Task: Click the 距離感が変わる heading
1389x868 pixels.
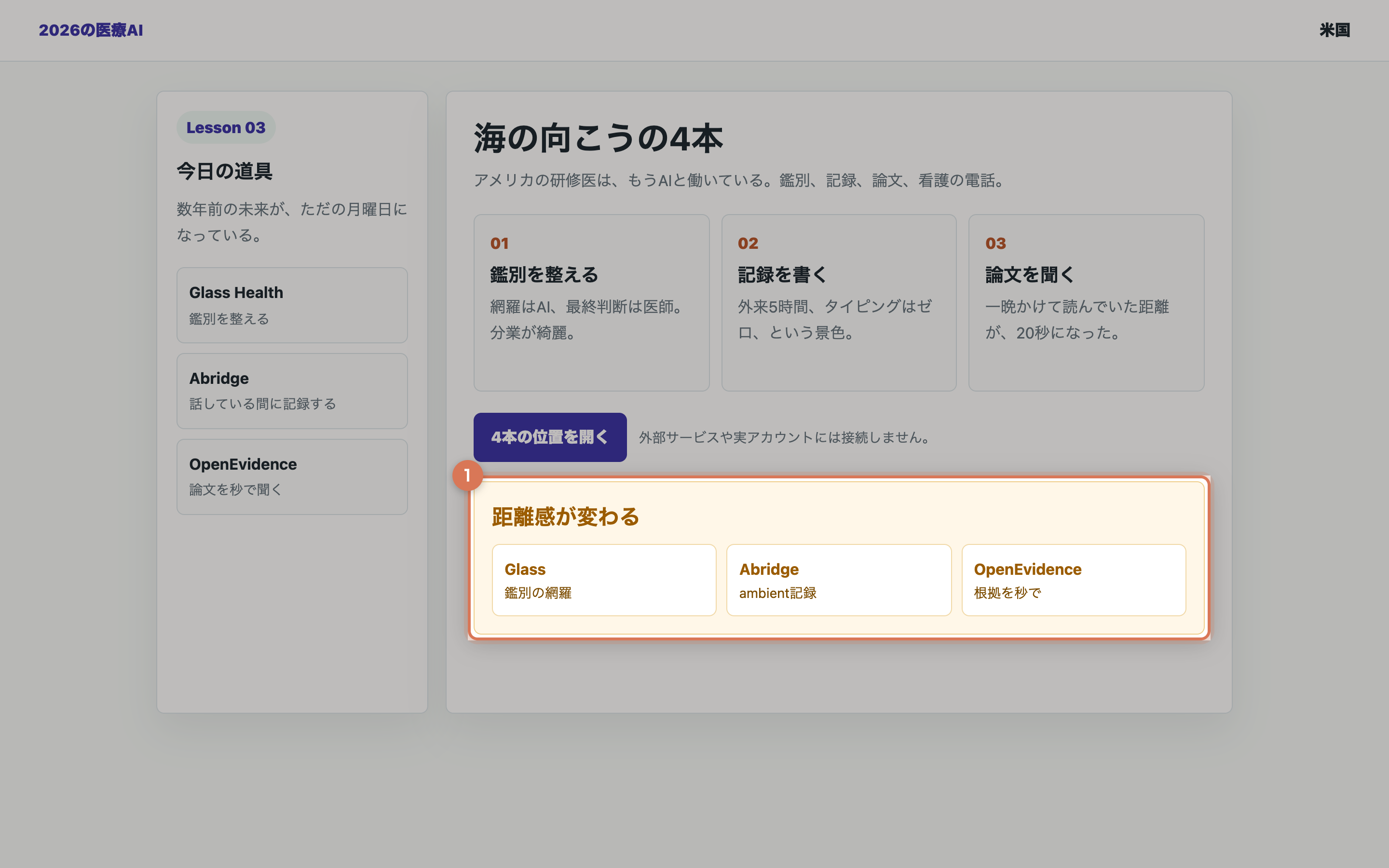Action: coord(565,516)
